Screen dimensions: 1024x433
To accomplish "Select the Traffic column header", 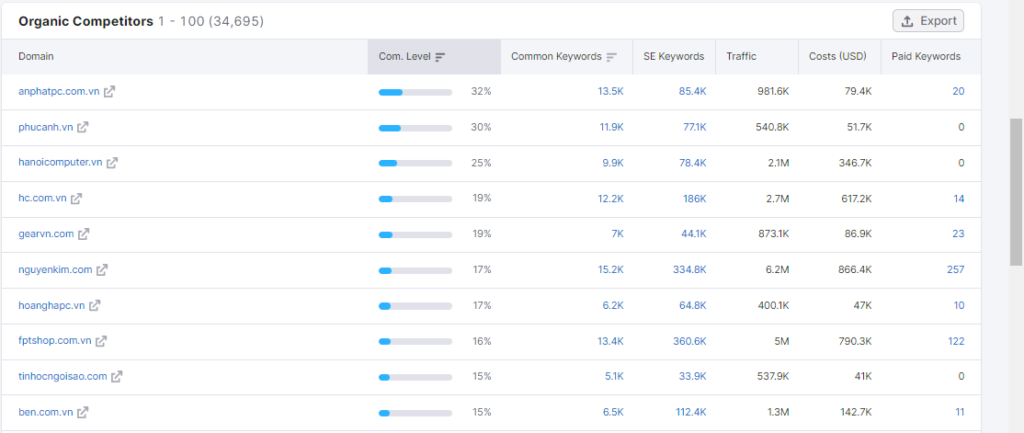I will 741,57.
